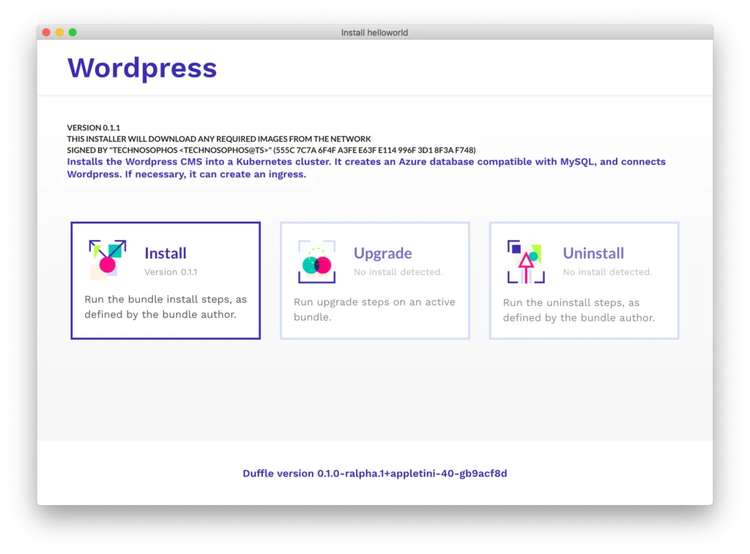Viewport: 750px width, 554px height.
Task: Click the installer network download notice line
Action: [219, 139]
